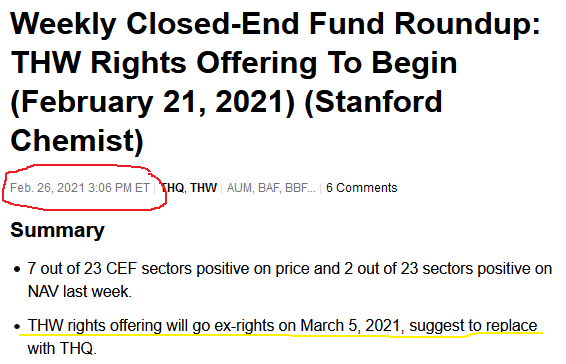Click the underlined THW ex-rights summary line
566x364 pixels.
pyautogui.click(x=283, y=326)
